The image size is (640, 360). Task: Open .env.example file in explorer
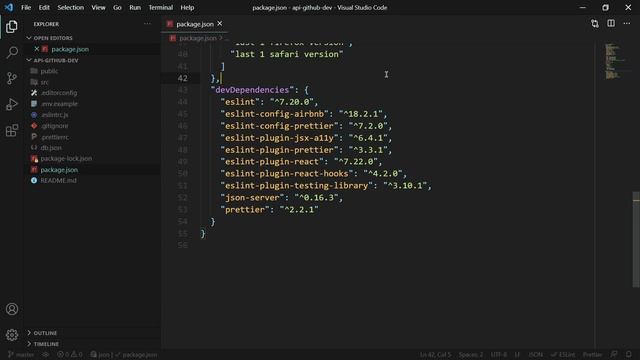[x=59, y=104]
